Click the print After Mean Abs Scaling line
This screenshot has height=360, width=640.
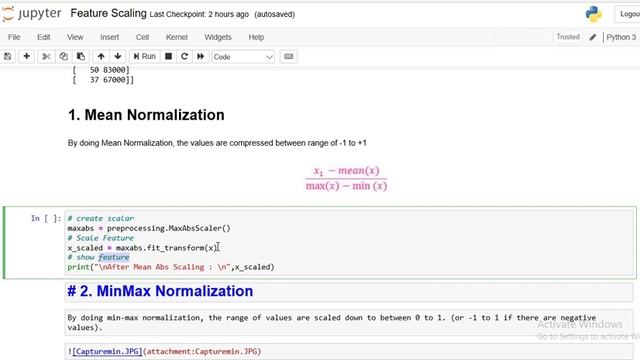coord(171,267)
